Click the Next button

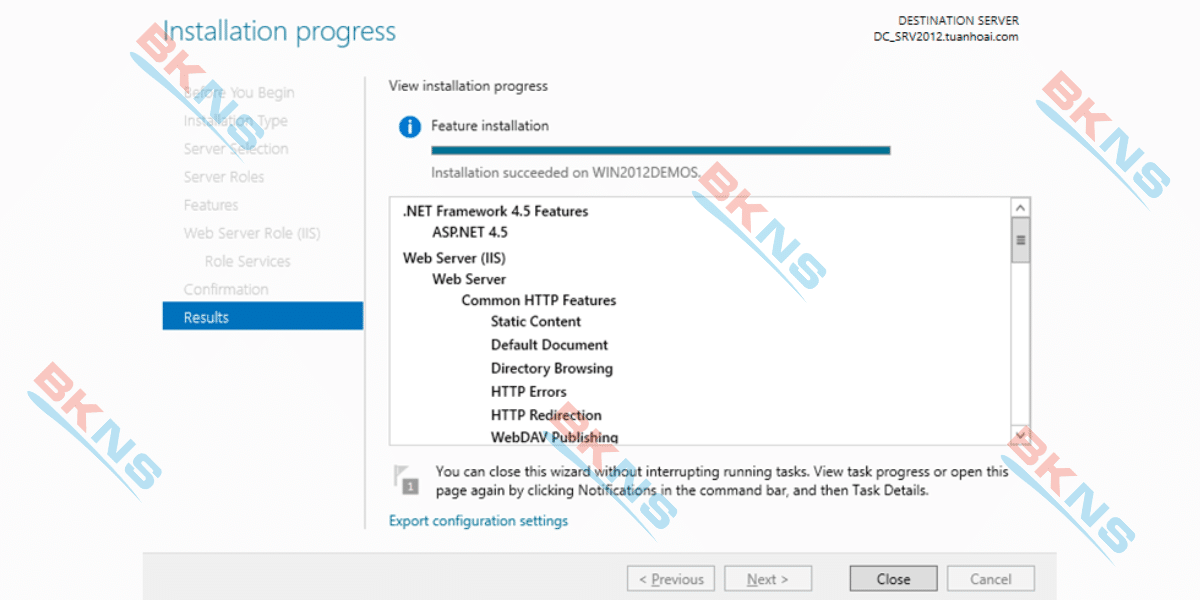pyautogui.click(x=768, y=579)
